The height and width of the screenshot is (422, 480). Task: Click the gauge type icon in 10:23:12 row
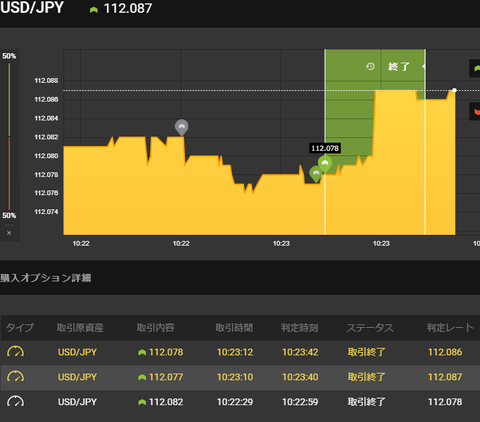tap(15, 352)
